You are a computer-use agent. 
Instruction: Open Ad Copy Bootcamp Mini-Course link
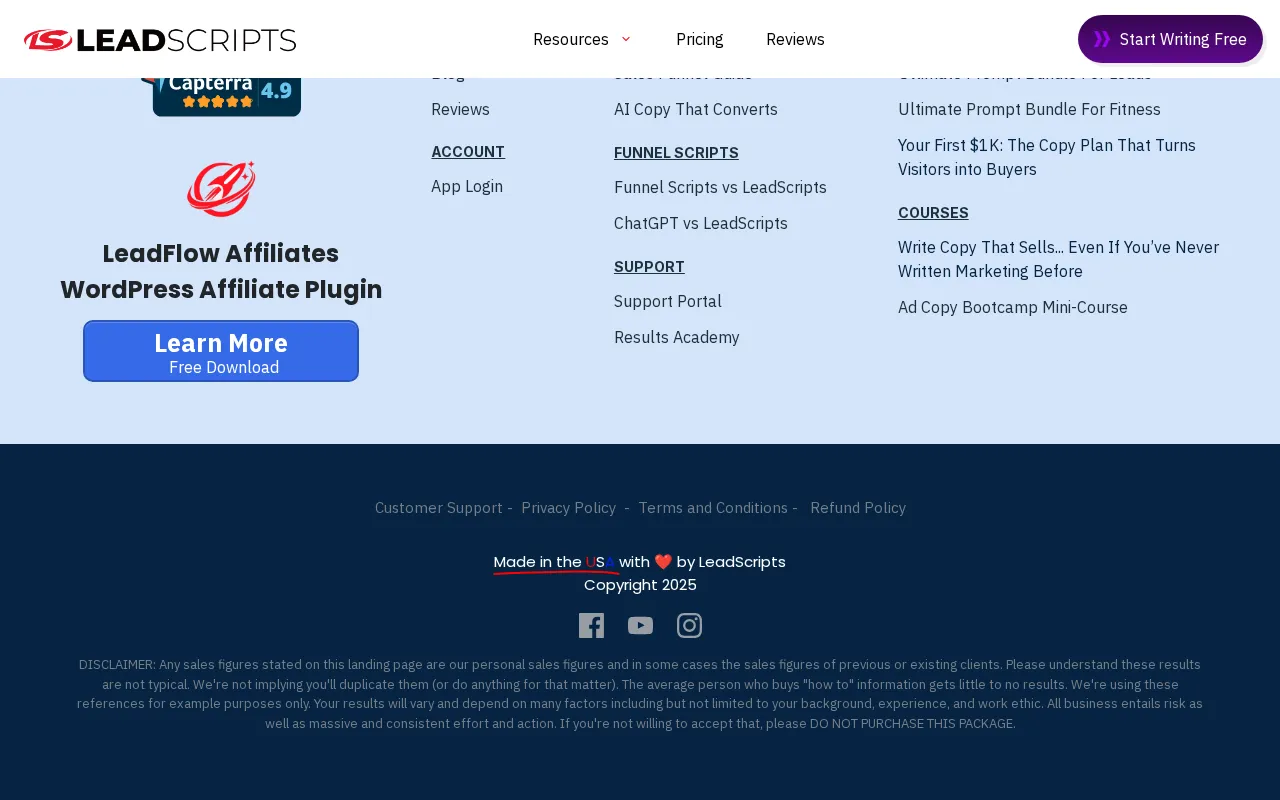pyautogui.click(x=1012, y=307)
